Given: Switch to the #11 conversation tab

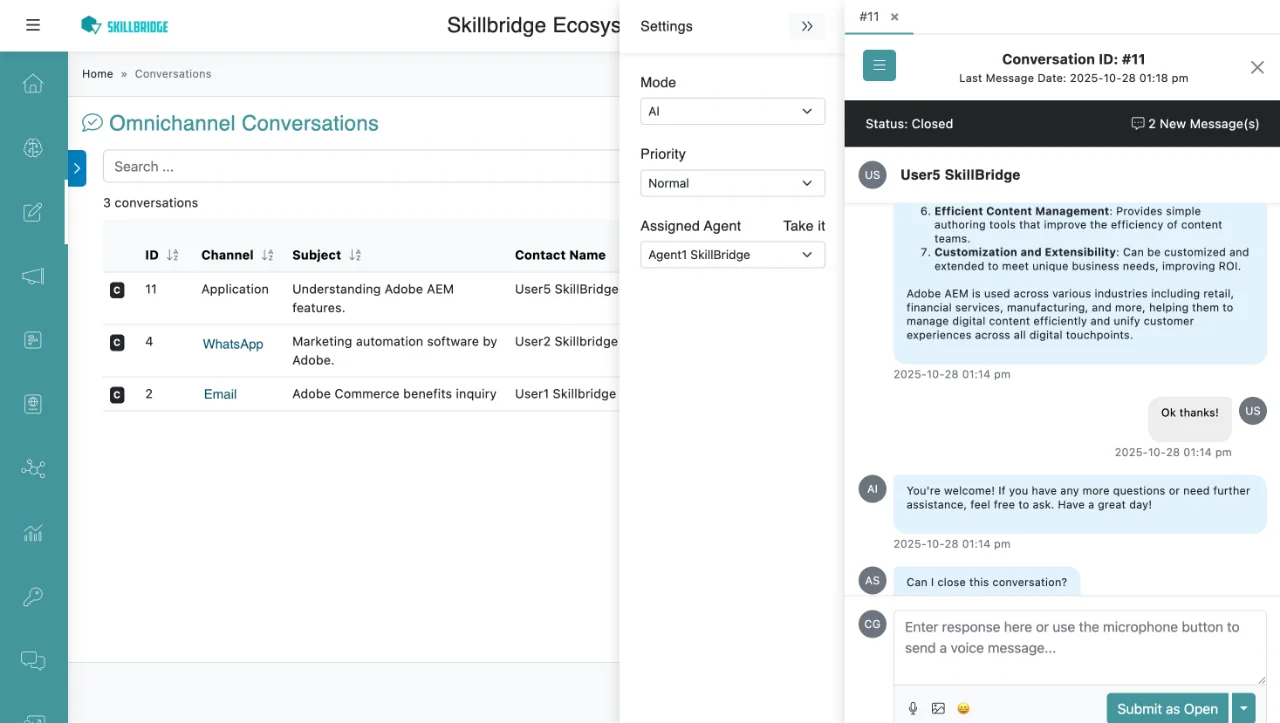Looking at the screenshot, I should pos(869,17).
